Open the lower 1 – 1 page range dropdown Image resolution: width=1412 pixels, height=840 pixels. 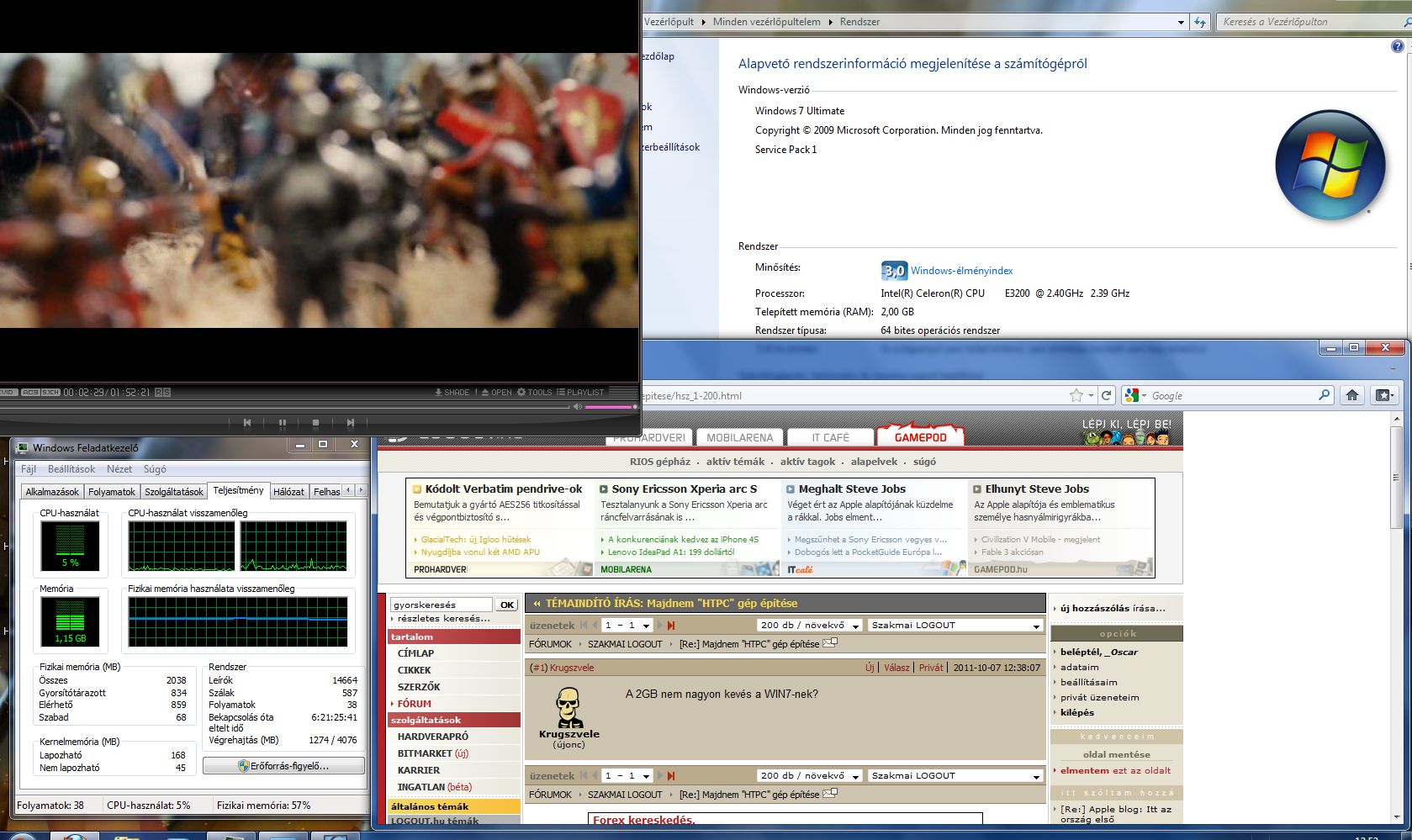(x=628, y=776)
